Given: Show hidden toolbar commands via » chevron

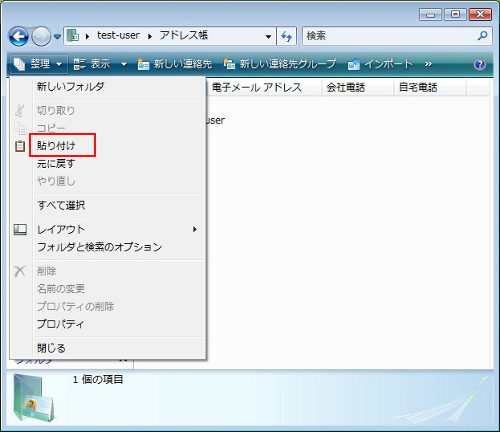Looking at the screenshot, I should pos(428,64).
